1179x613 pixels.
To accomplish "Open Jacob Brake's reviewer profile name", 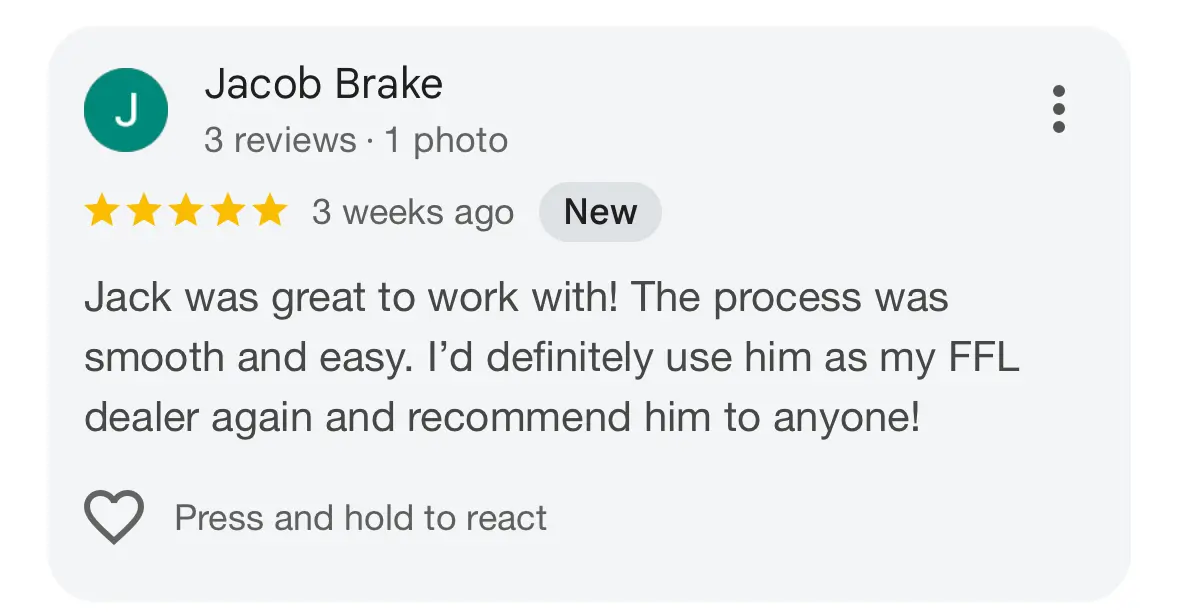I will 323,85.
